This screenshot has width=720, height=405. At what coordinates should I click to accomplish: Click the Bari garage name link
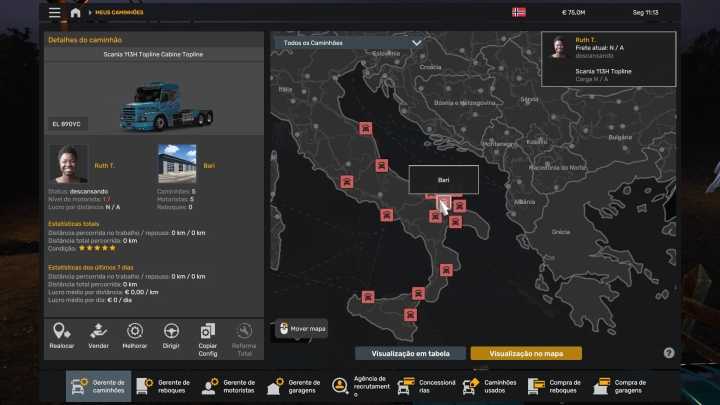coord(209,165)
